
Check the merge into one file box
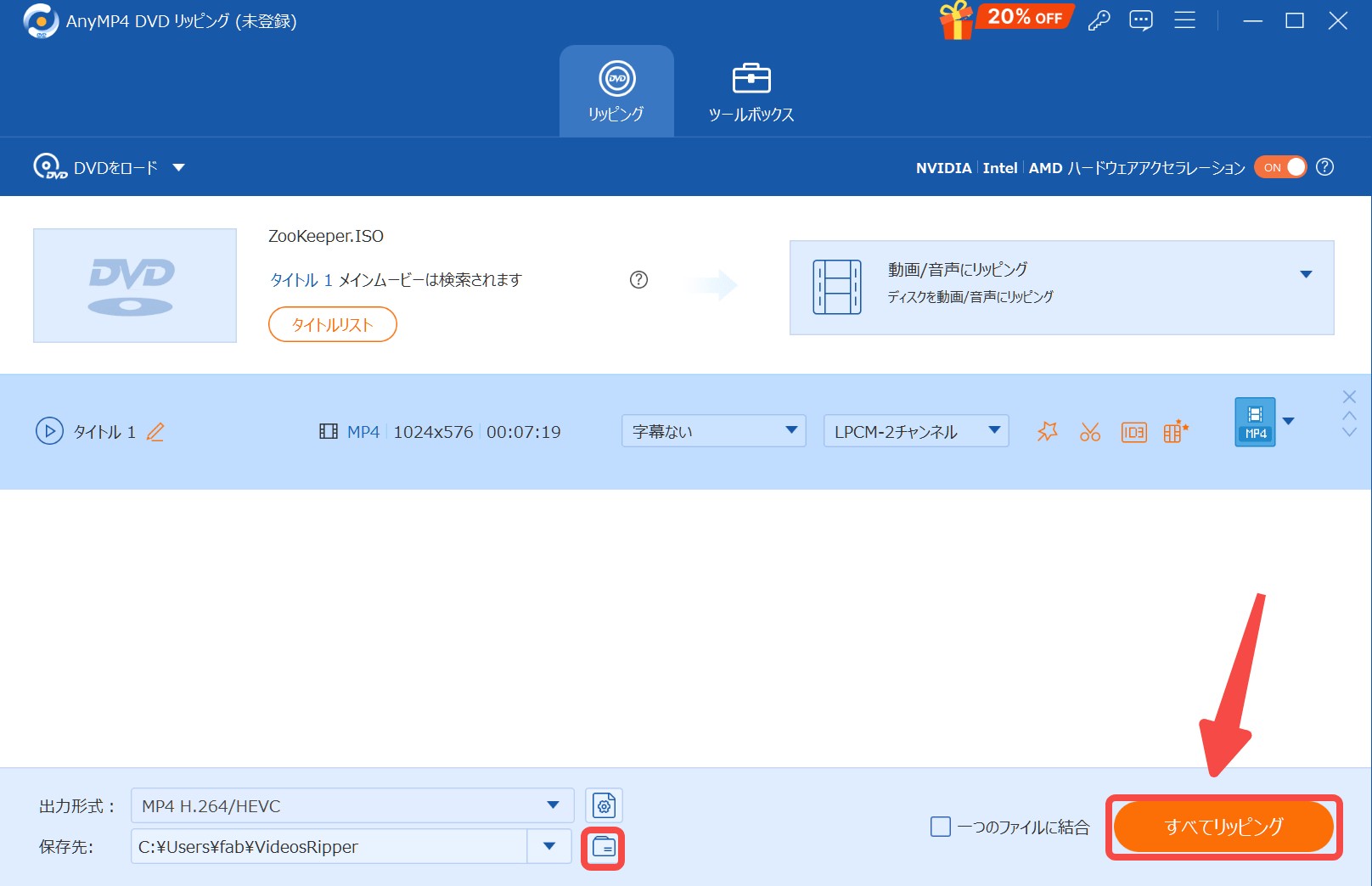[x=941, y=827]
